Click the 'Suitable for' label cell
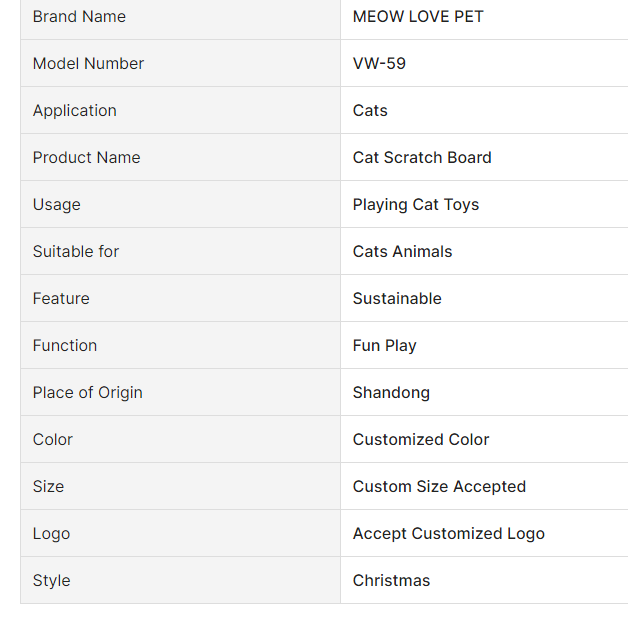 coord(76,251)
